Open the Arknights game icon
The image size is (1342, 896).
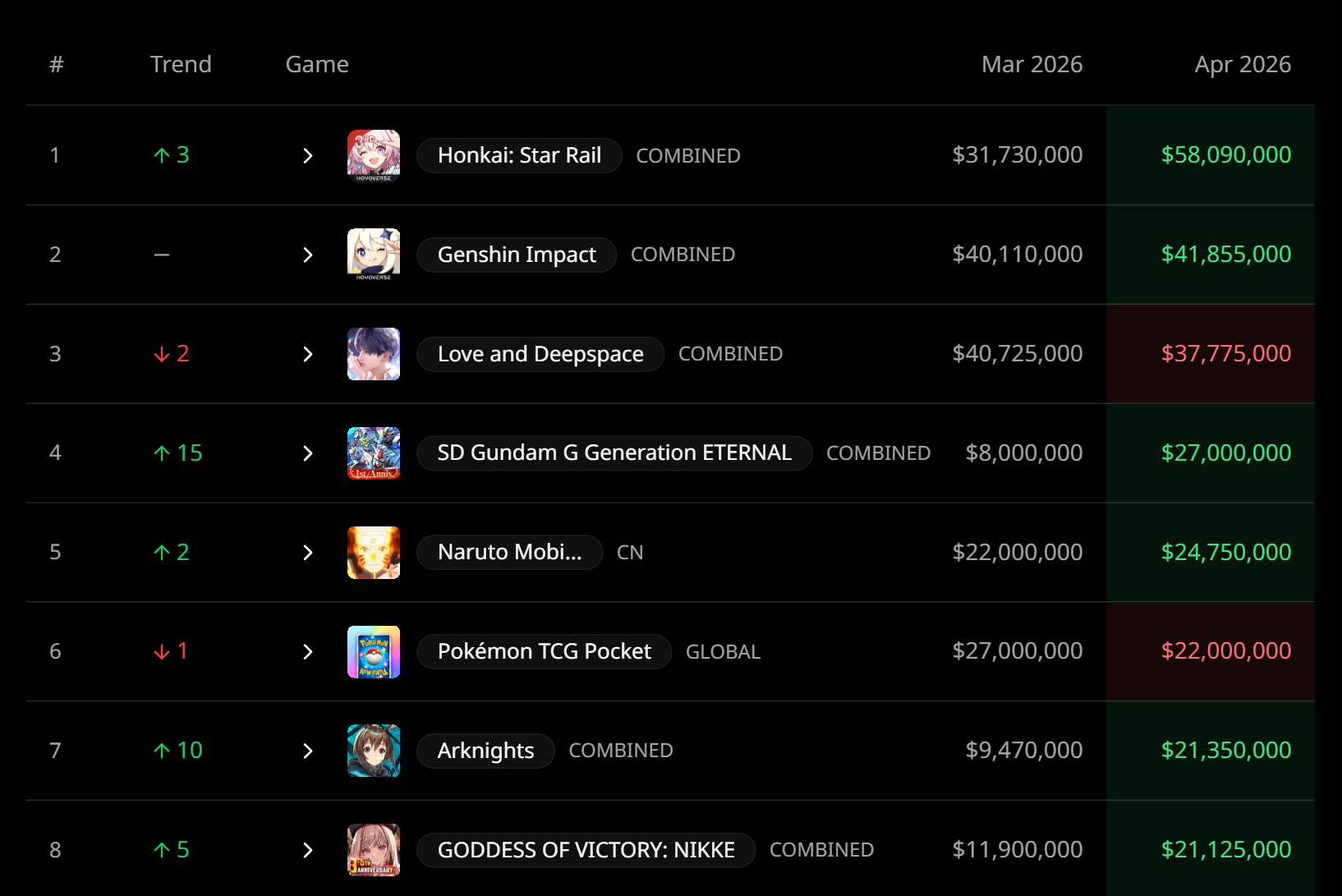tap(374, 751)
